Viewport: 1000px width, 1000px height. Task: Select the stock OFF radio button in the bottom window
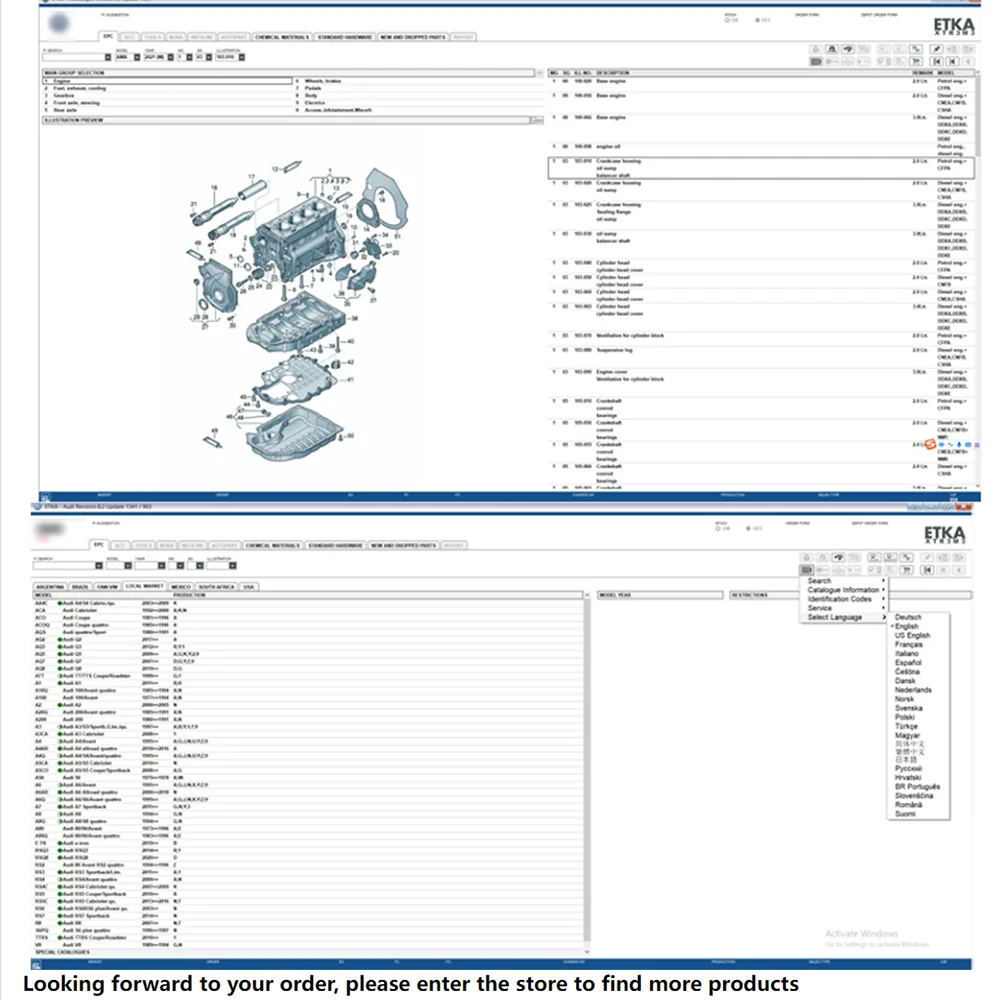pyautogui.click(x=749, y=529)
